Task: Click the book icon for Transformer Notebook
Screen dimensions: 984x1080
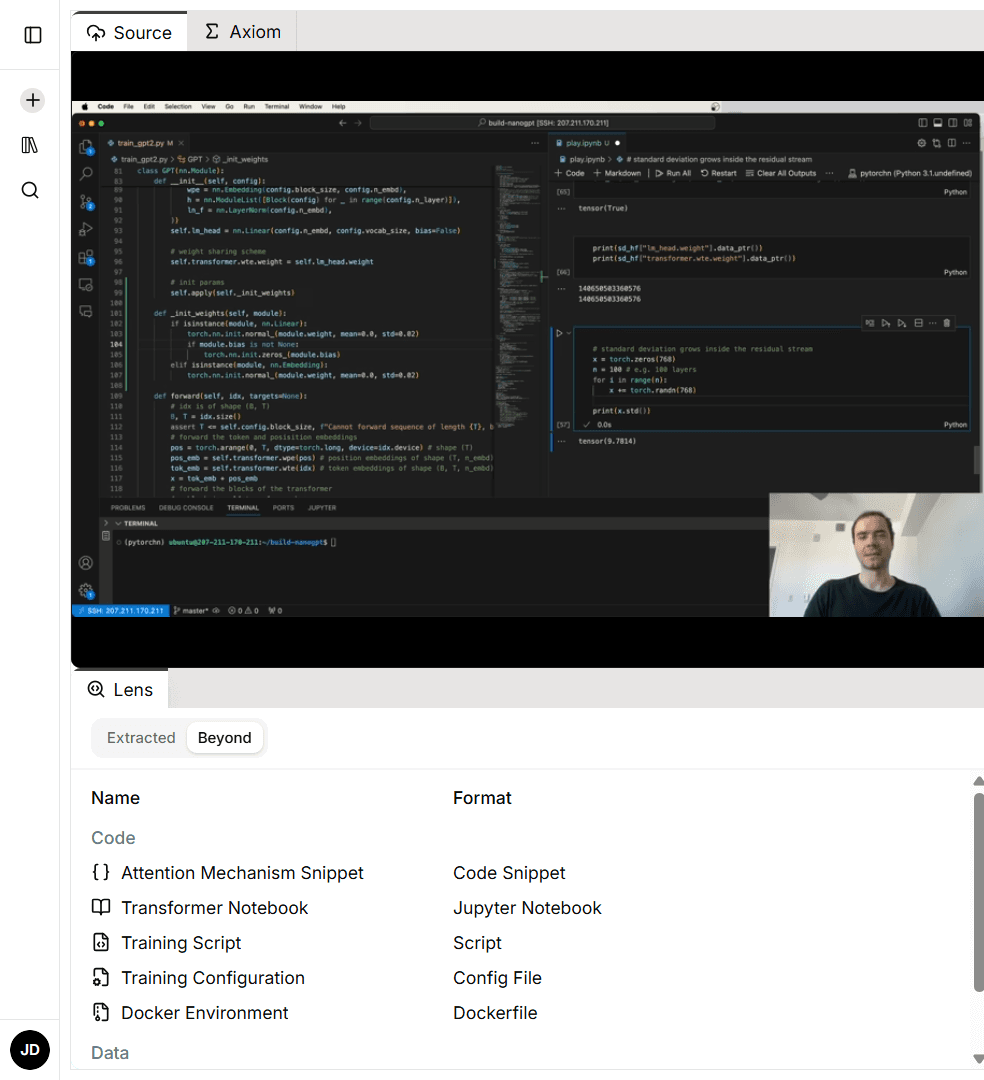Action: pos(101,907)
